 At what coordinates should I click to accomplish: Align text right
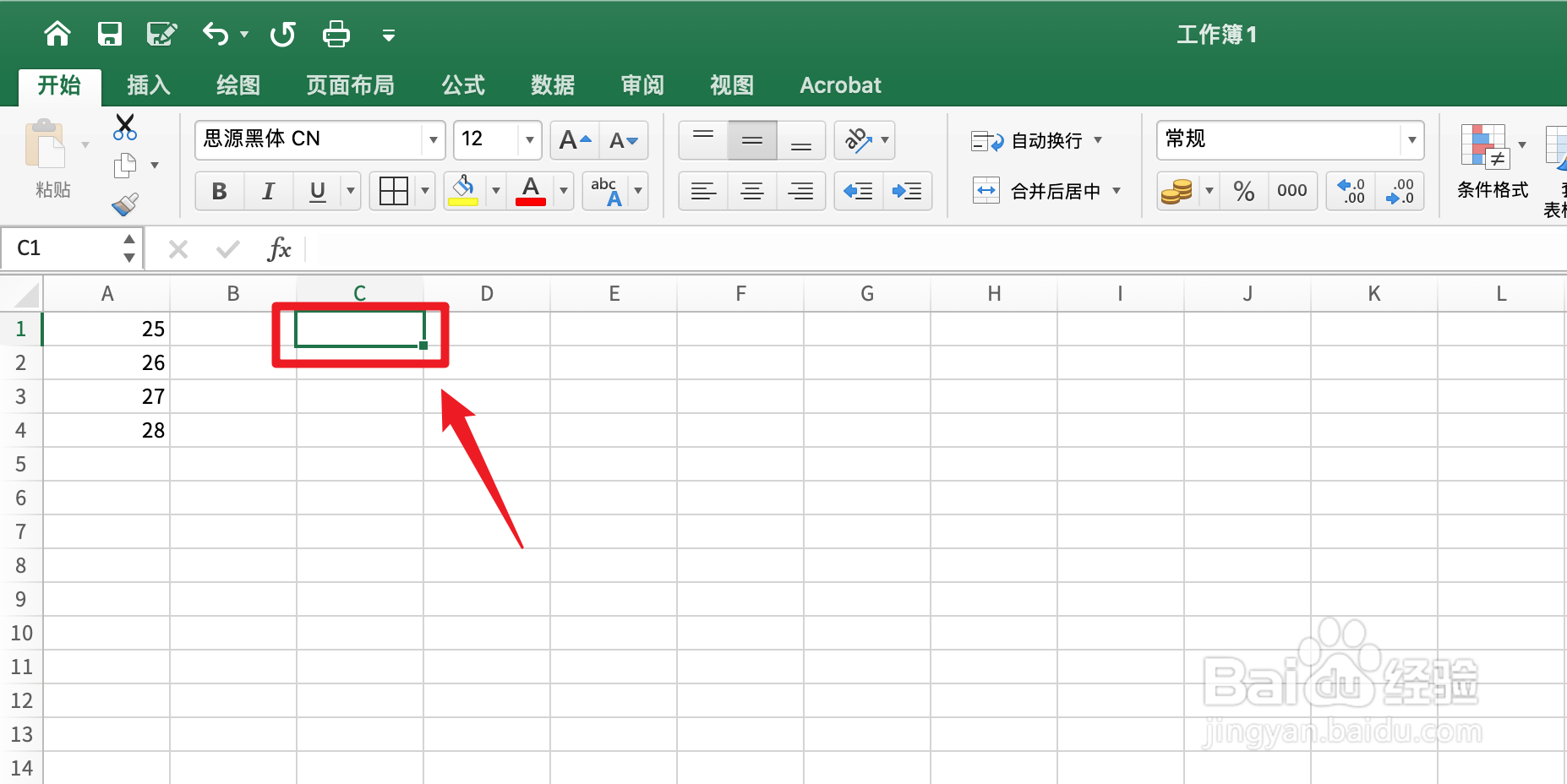coord(800,191)
